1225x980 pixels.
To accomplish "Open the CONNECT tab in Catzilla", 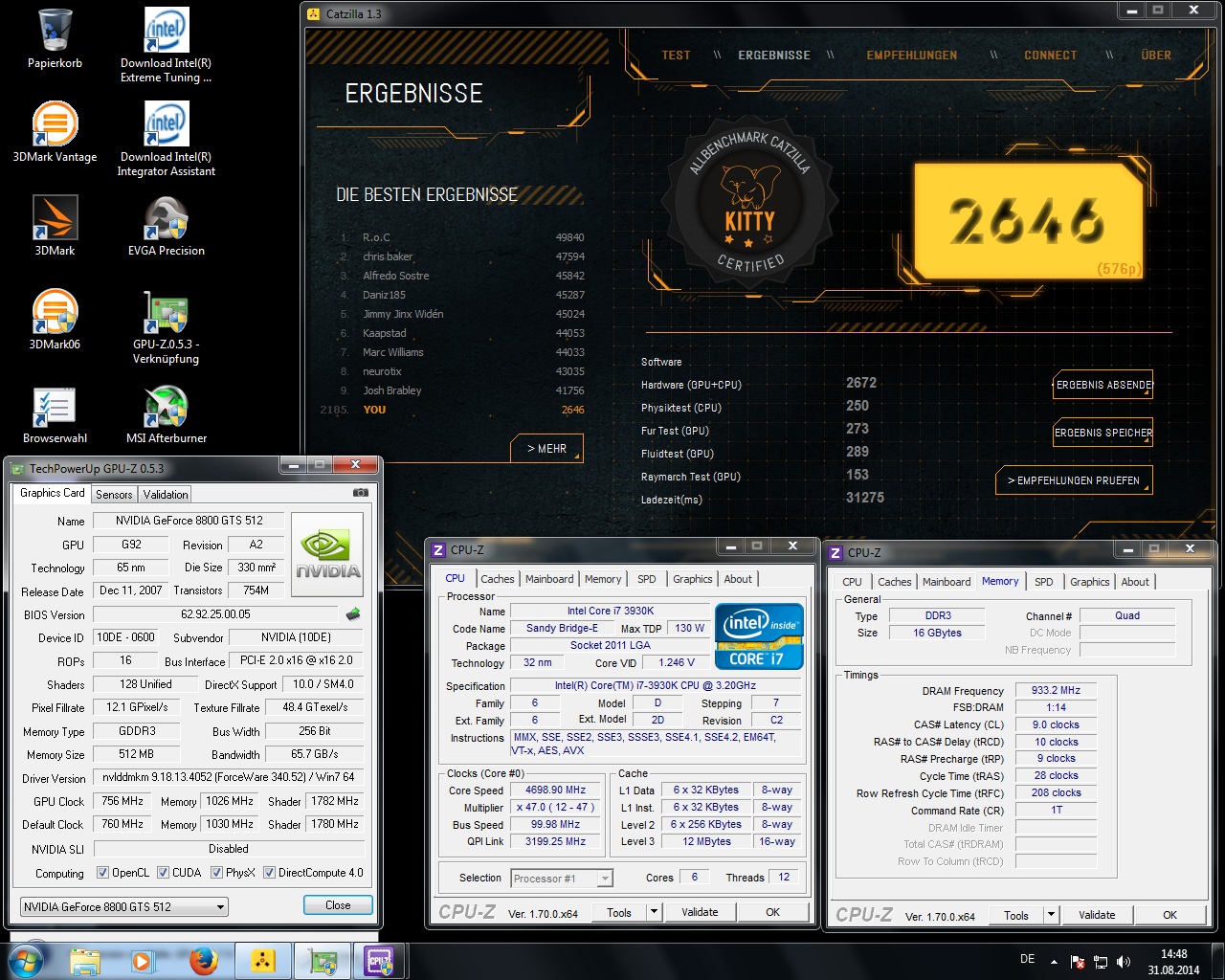I will click(1050, 56).
